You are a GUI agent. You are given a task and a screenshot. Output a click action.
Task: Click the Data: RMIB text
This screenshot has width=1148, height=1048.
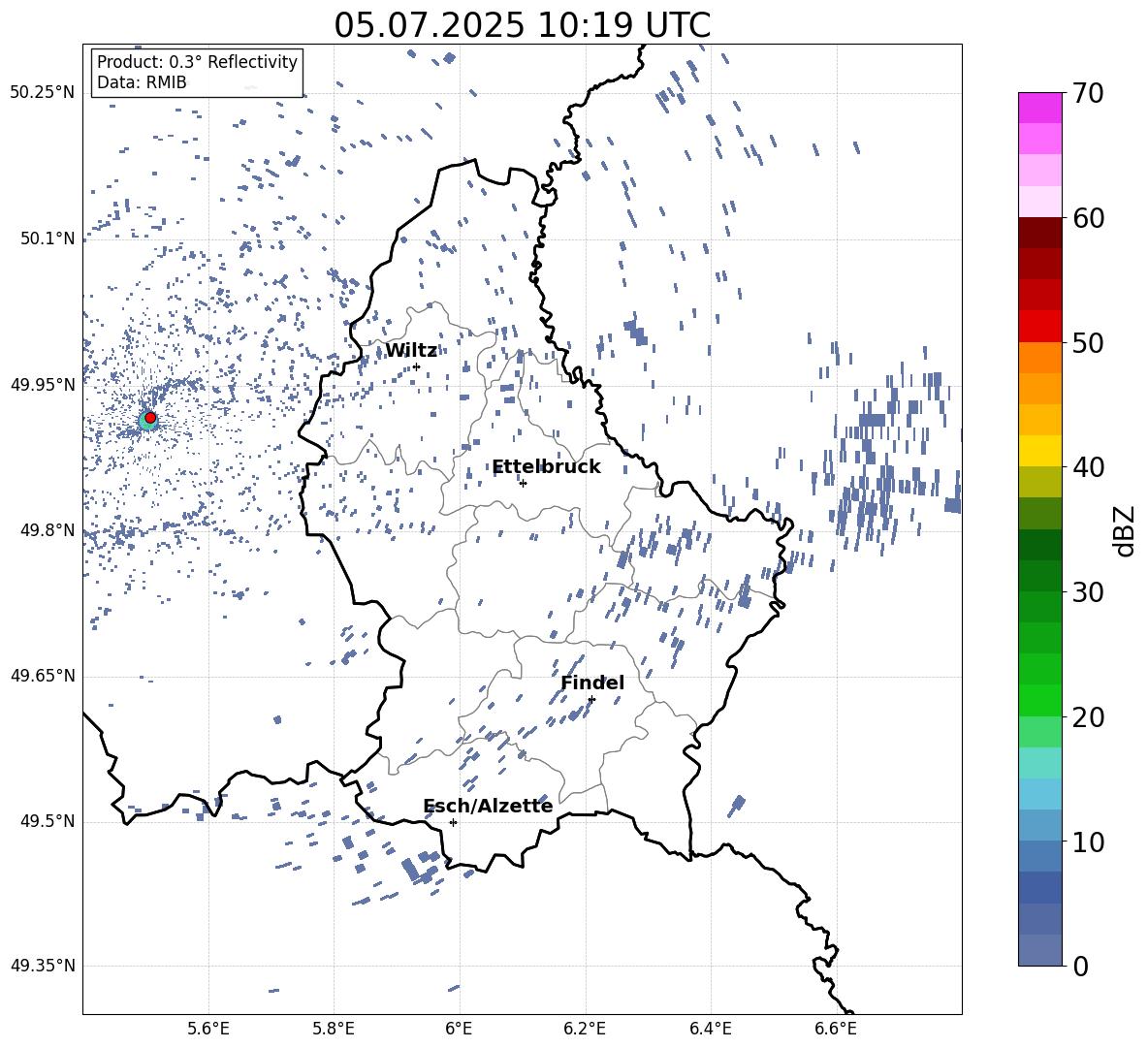click(142, 82)
